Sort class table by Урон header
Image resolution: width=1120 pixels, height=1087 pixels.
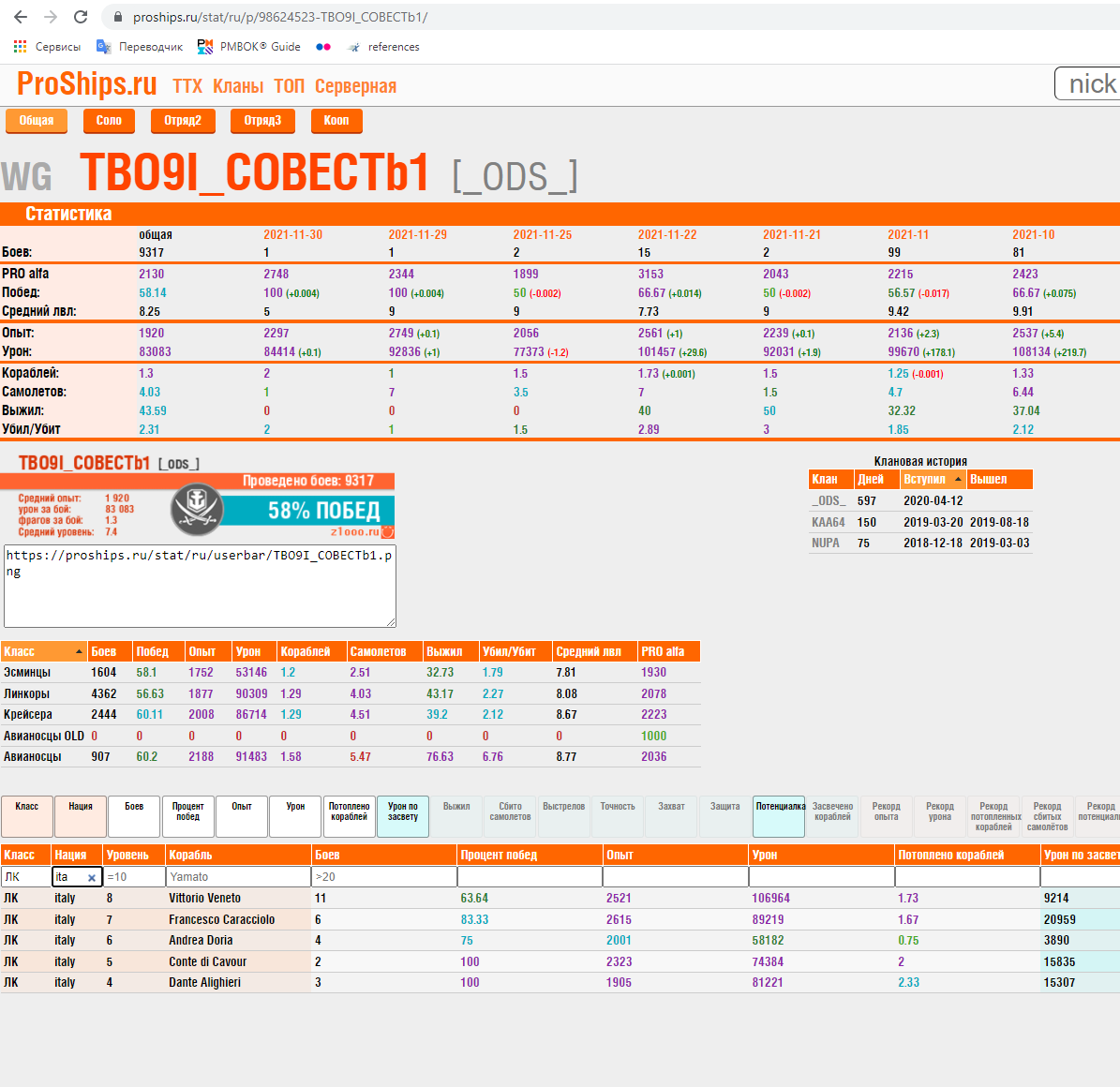point(254,651)
